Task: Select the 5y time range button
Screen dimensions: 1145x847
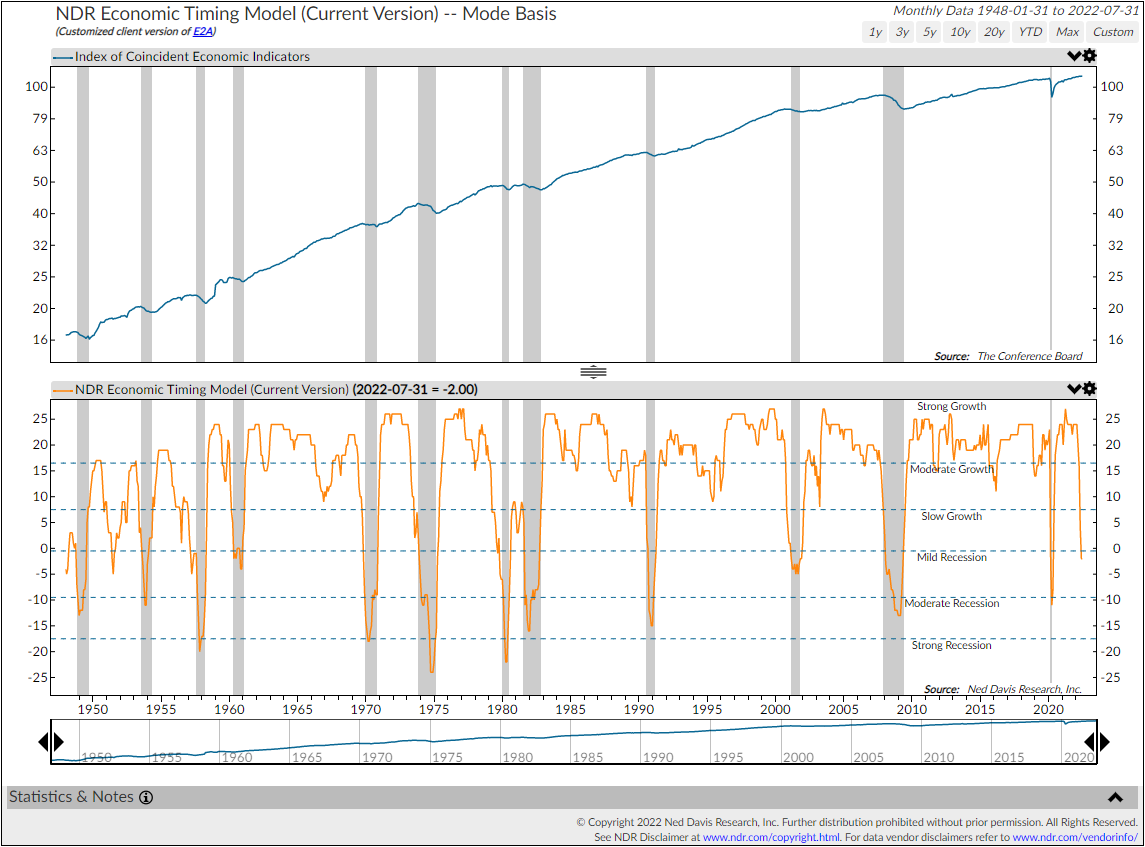Action: [929, 32]
